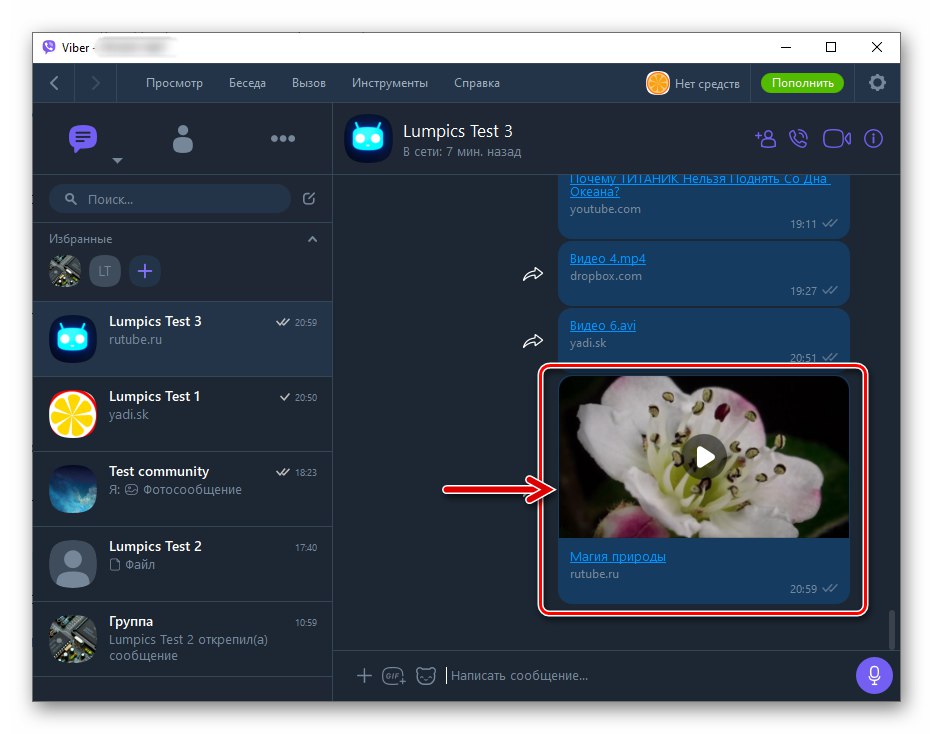Open the Инструменты menu

point(390,83)
